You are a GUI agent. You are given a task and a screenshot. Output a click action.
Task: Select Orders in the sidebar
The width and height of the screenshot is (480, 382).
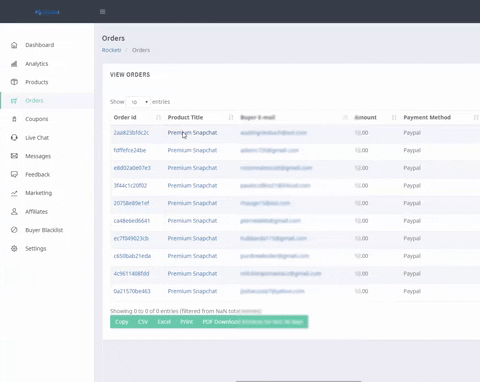pyautogui.click(x=34, y=101)
